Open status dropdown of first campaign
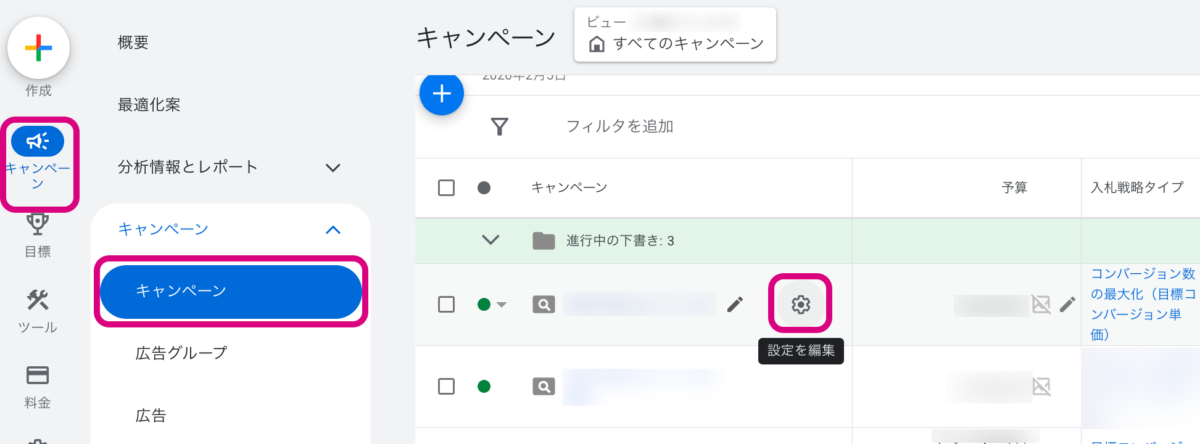Viewport: 1200px width, 444px height. point(502,305)
